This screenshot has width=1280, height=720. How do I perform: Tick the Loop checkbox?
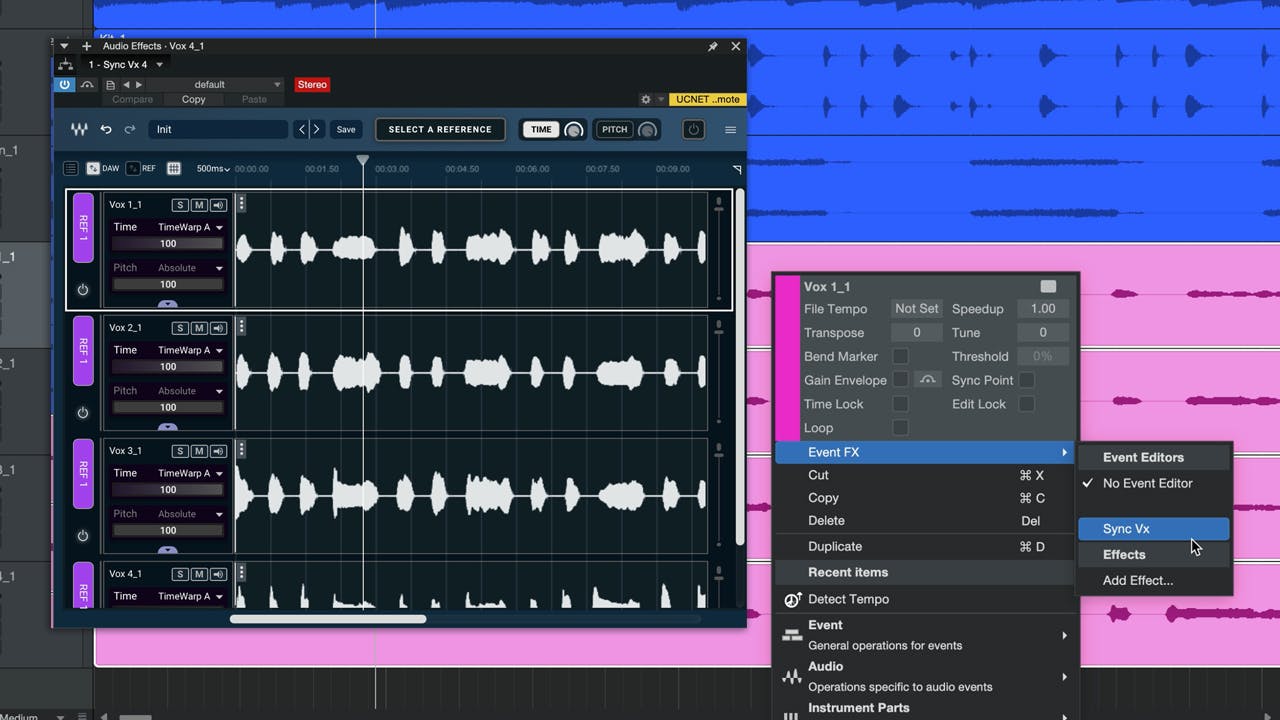click(x=900, y=428)
